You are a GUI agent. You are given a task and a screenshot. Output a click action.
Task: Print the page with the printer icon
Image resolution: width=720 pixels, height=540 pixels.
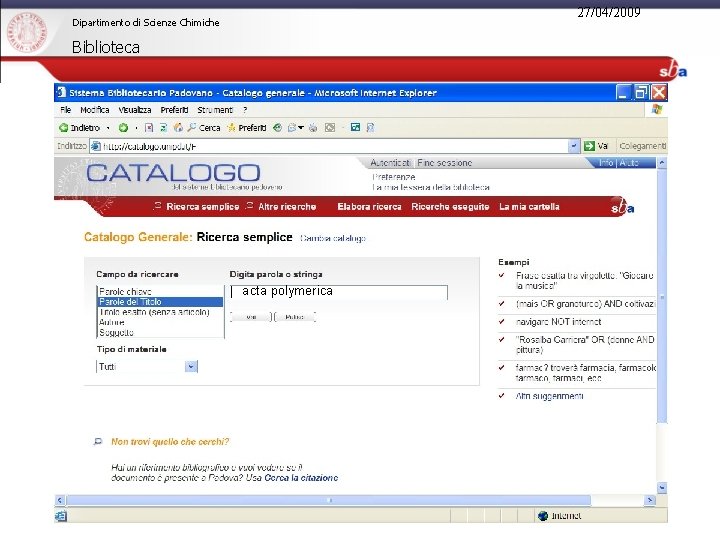pyautogui.click(x=313, y=128)
